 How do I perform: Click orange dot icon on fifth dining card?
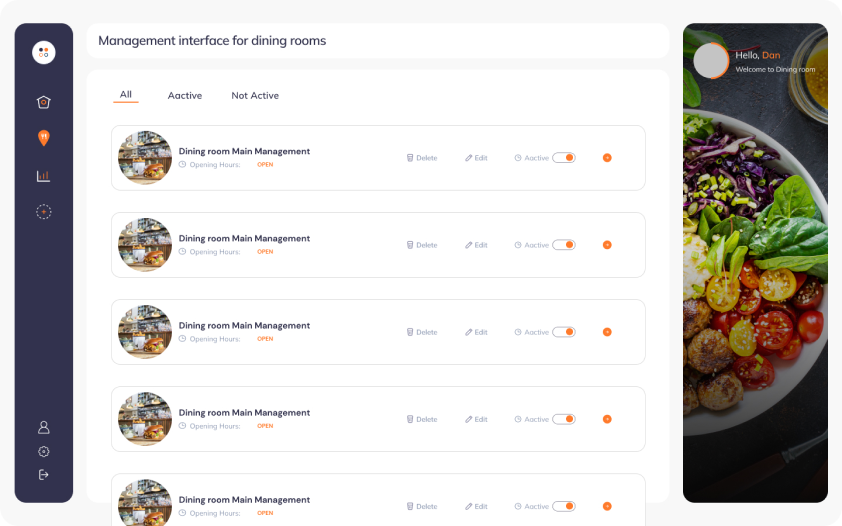coord(607,506)
